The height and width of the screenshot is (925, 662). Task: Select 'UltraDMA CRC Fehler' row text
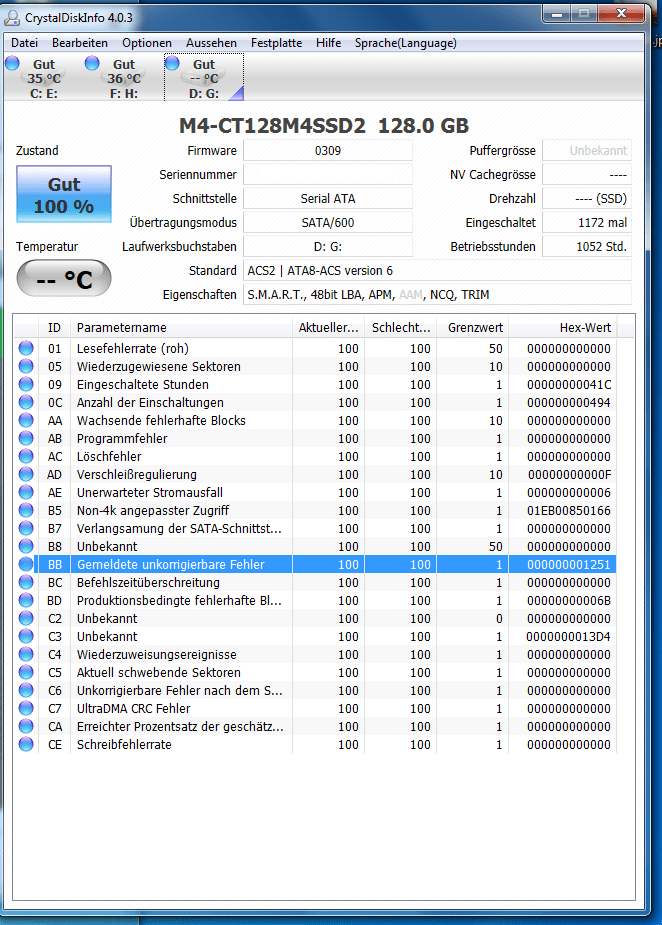(x=133, y=708)
